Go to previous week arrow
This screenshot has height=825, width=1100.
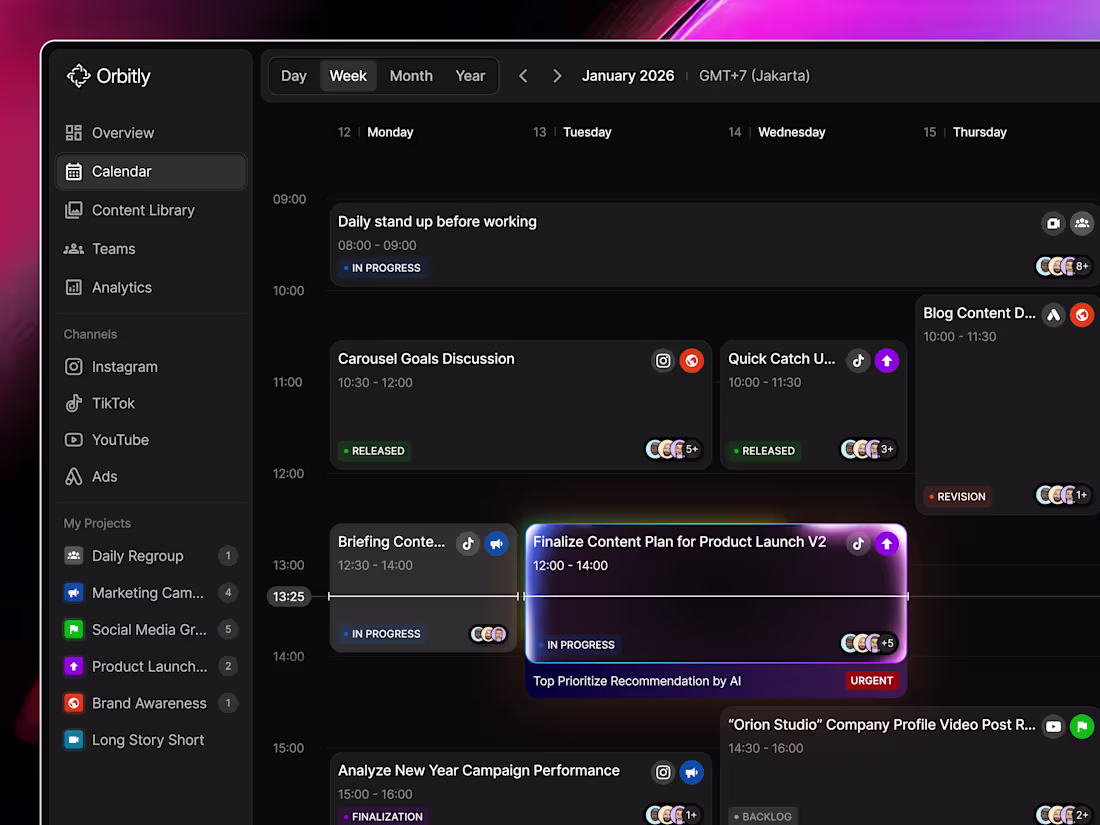523,76
